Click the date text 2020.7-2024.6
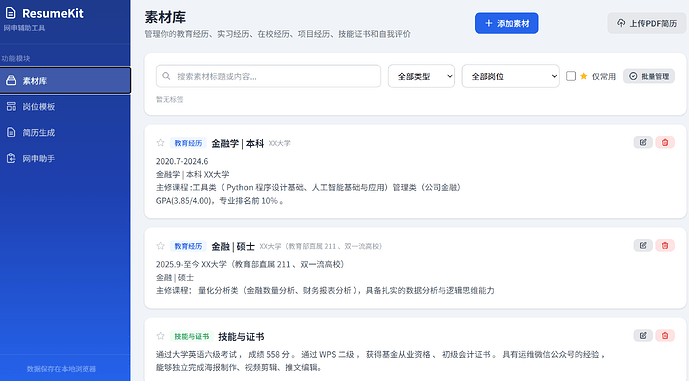689x381 pixels. (x=182, y=161)
